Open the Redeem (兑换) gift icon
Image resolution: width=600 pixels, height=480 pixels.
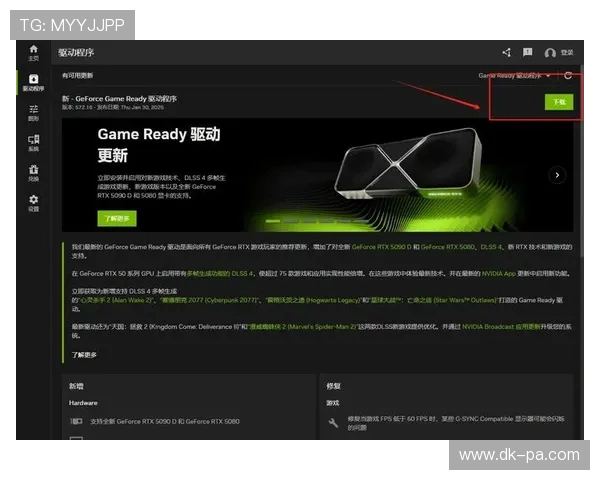click(33, 172)
